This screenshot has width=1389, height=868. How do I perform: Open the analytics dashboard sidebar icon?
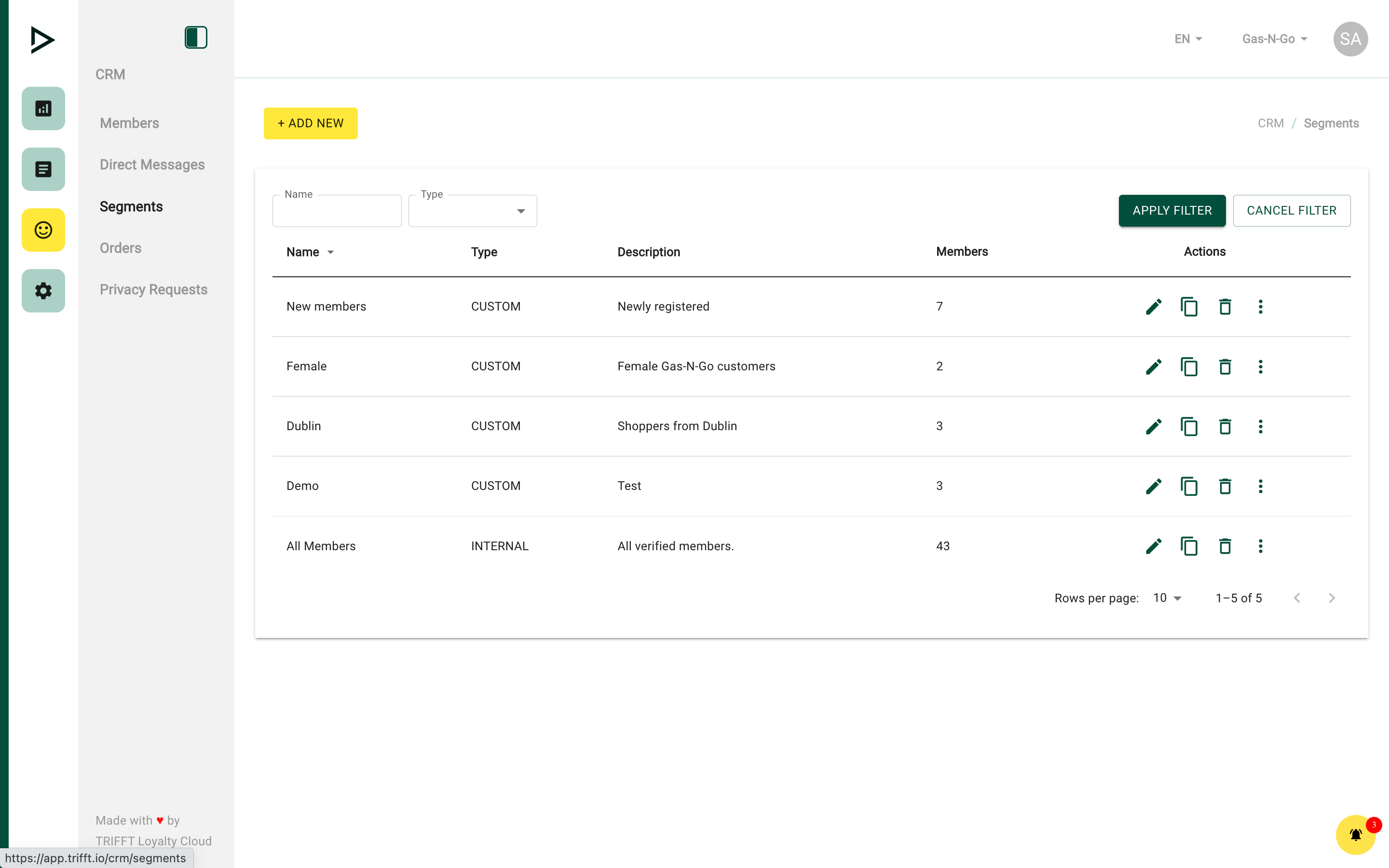pyautogui.click(x=43, y=108)
